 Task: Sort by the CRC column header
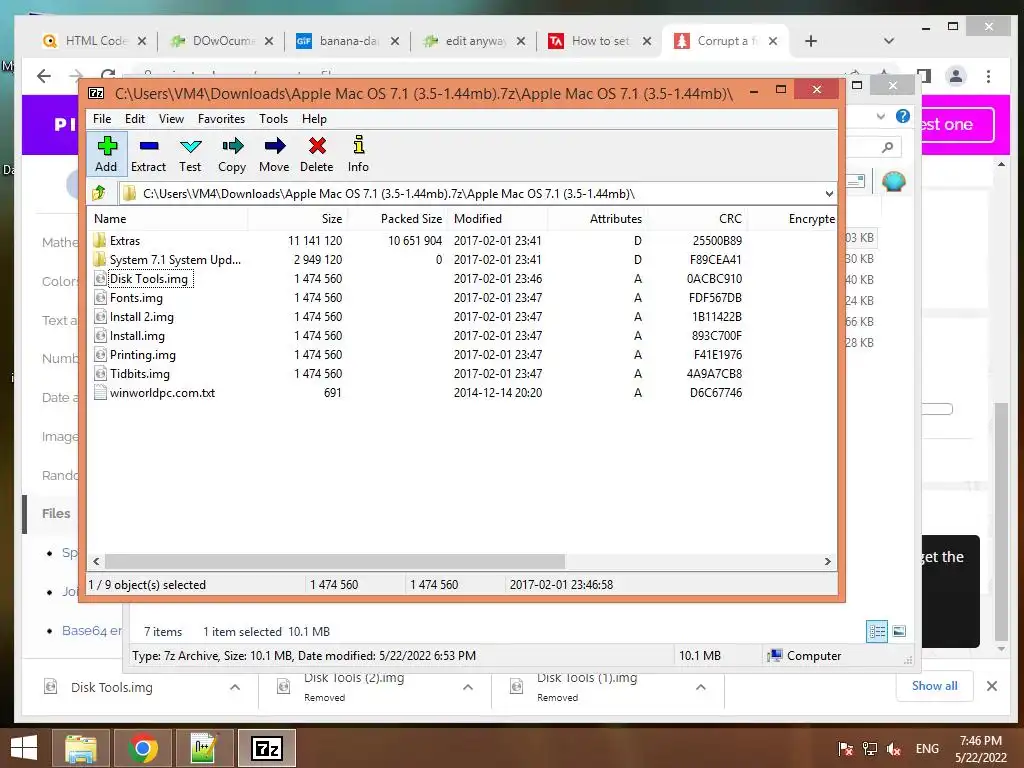tap(698, 219)
